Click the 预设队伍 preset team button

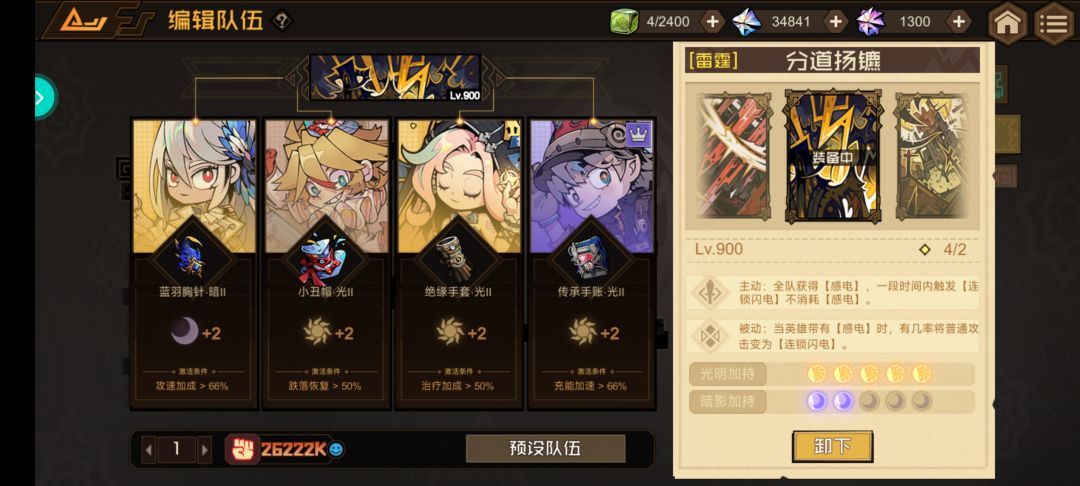point(546,449)
